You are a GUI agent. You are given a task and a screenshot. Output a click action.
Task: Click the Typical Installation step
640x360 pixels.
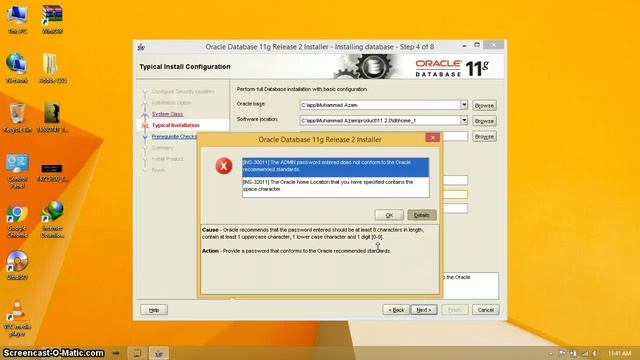coord(176,125)
